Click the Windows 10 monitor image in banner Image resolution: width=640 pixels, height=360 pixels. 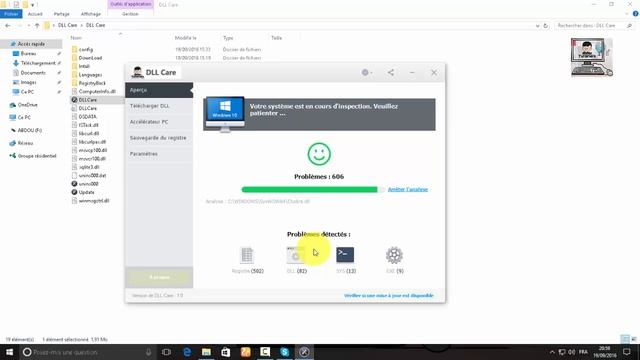point(225,114)
